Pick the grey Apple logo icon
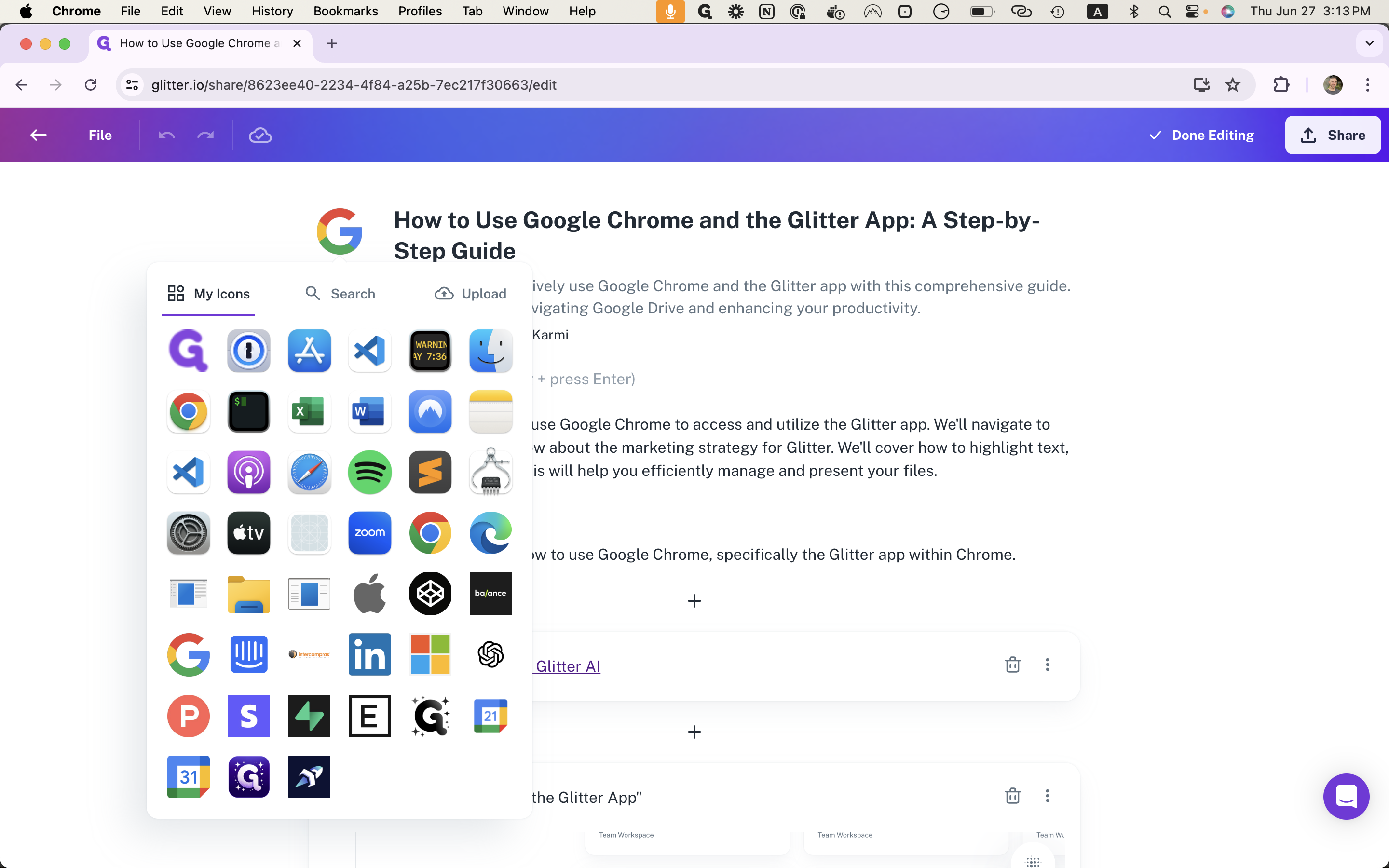The width and height of the screenshot is (1389, 868). 369,594
